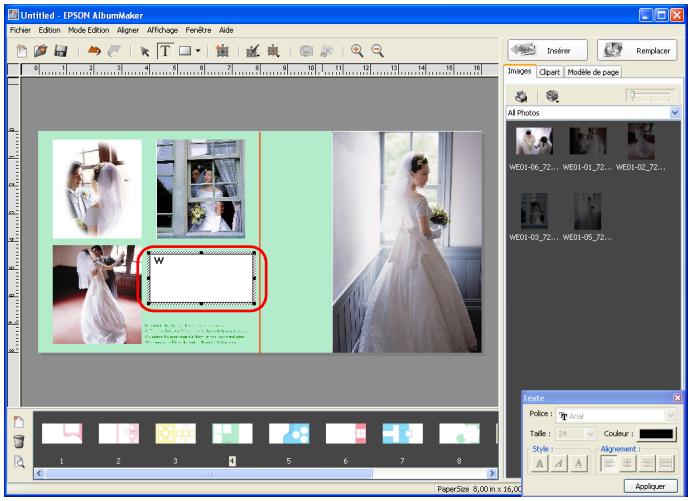The image size is (692, 501).
Task: Toggle the underline style button
Action: pyautogui.click(x=579, y=464)
